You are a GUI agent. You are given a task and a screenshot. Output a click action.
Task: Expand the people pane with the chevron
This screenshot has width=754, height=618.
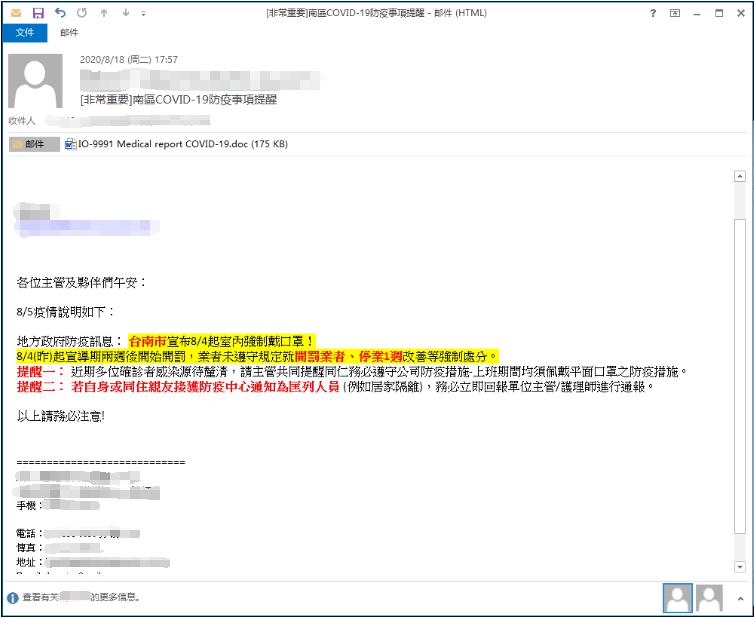coord(740,598)
